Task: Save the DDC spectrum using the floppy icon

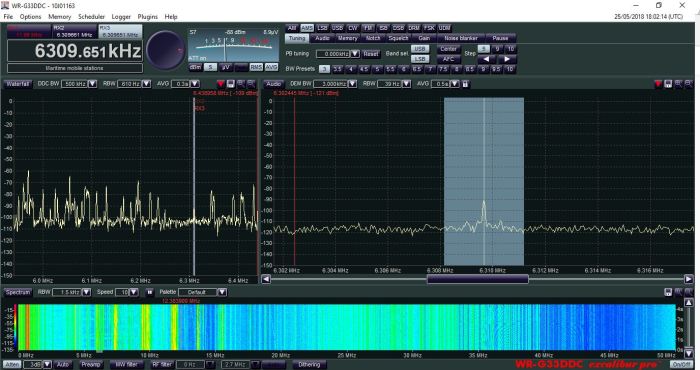Action: click(231, 83)
